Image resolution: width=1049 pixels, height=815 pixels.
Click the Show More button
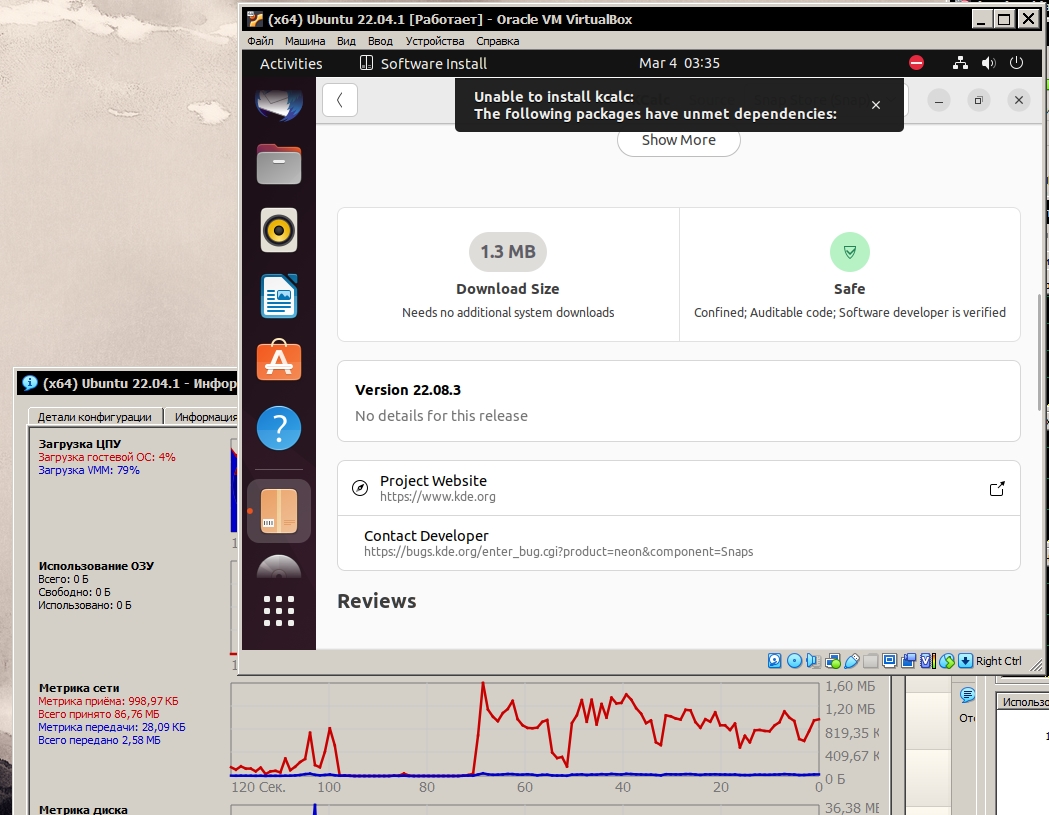click(678, 141)
